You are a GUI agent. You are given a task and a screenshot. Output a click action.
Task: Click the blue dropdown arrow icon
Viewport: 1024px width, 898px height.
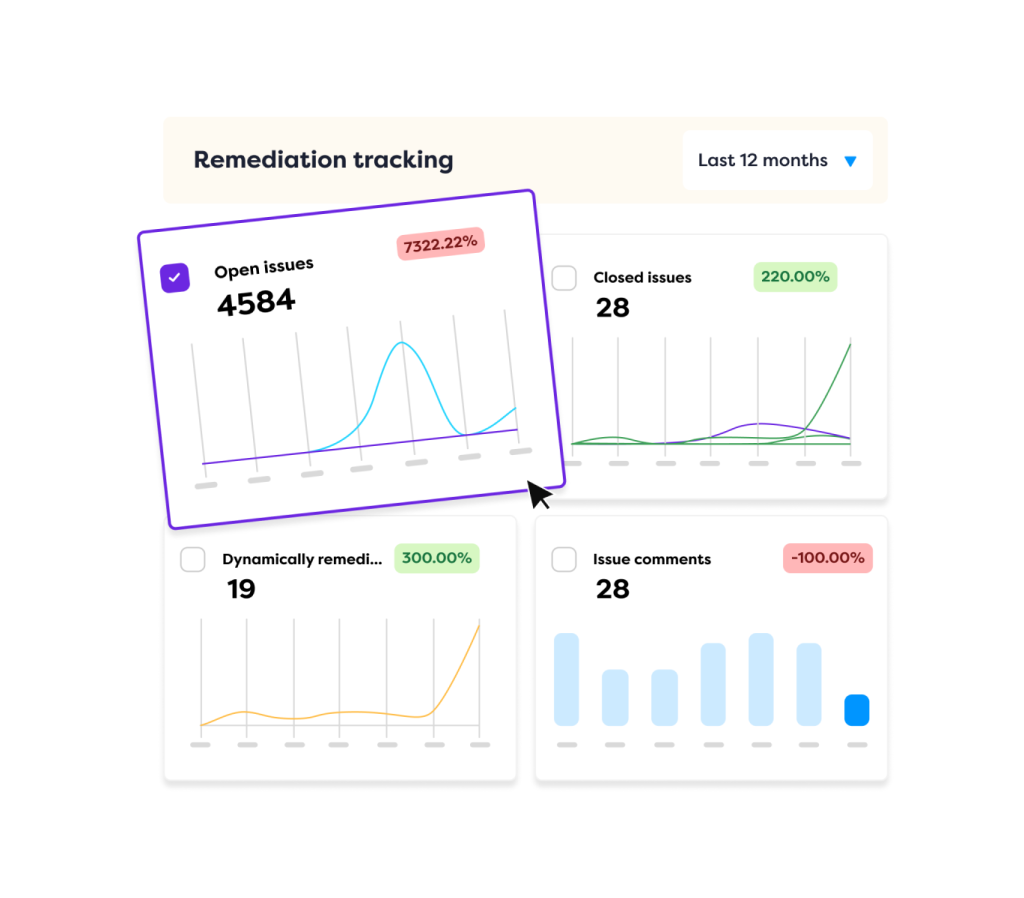[x=850, y=161]
